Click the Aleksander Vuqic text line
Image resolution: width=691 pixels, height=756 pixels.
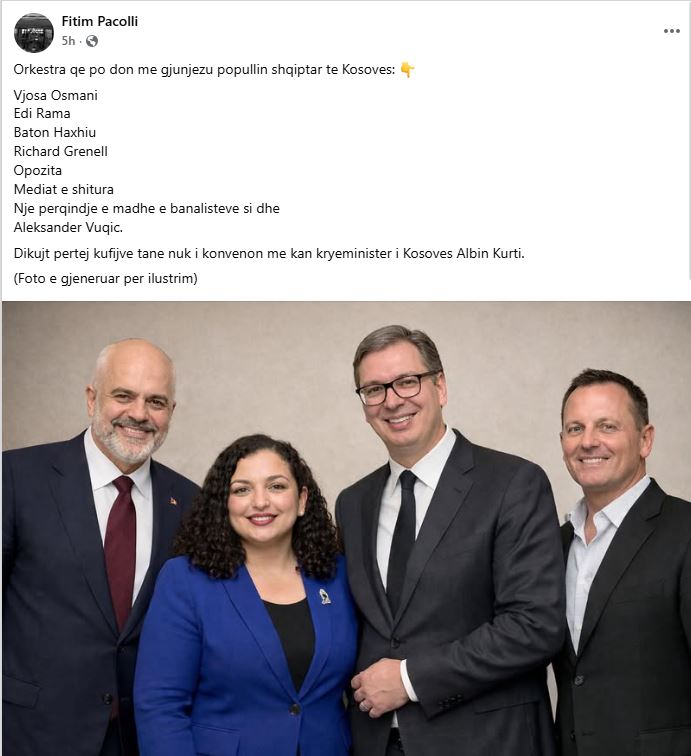(68, 228)
